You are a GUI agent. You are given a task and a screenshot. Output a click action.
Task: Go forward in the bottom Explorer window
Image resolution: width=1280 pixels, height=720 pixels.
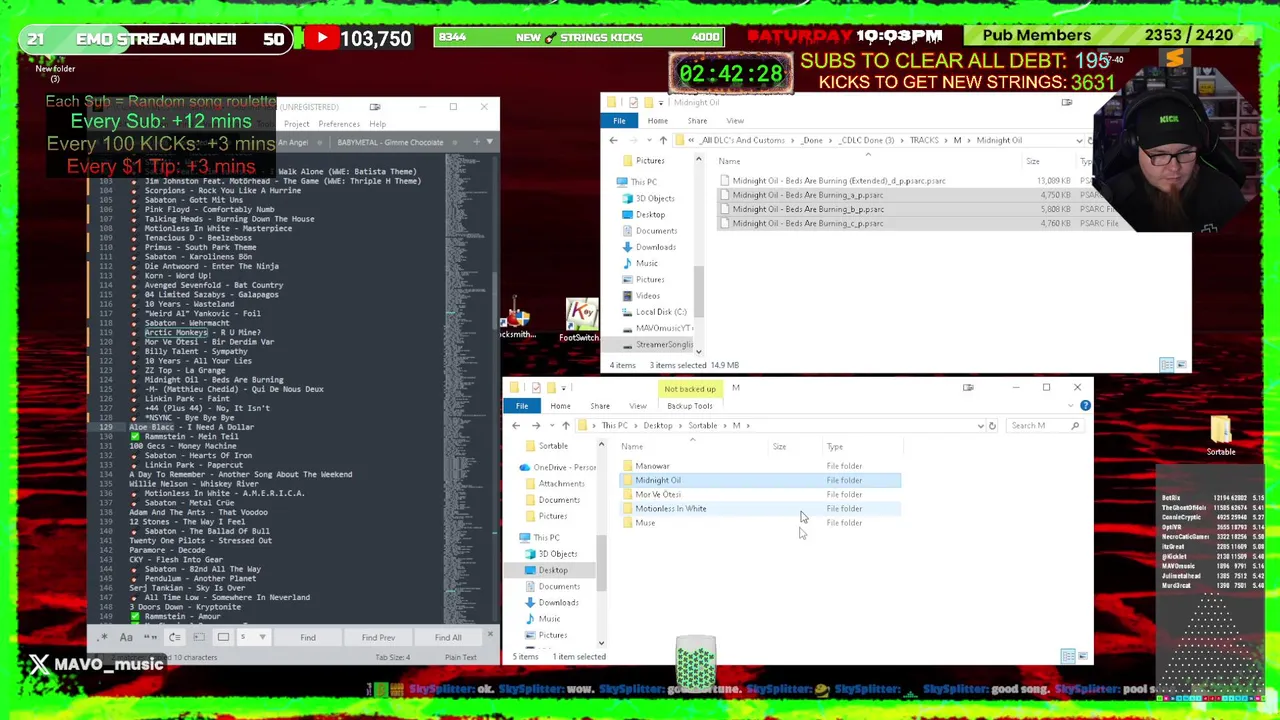[x=536, y=425]
